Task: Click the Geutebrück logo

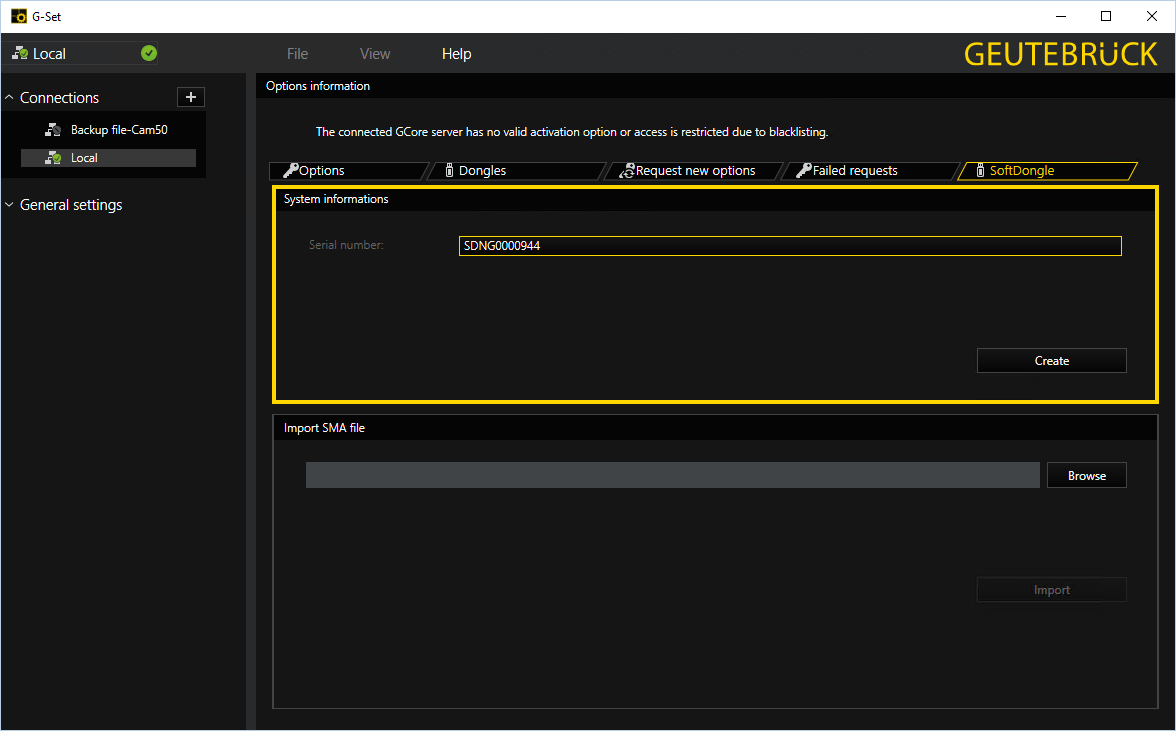Action: [x=1060, y=54]
